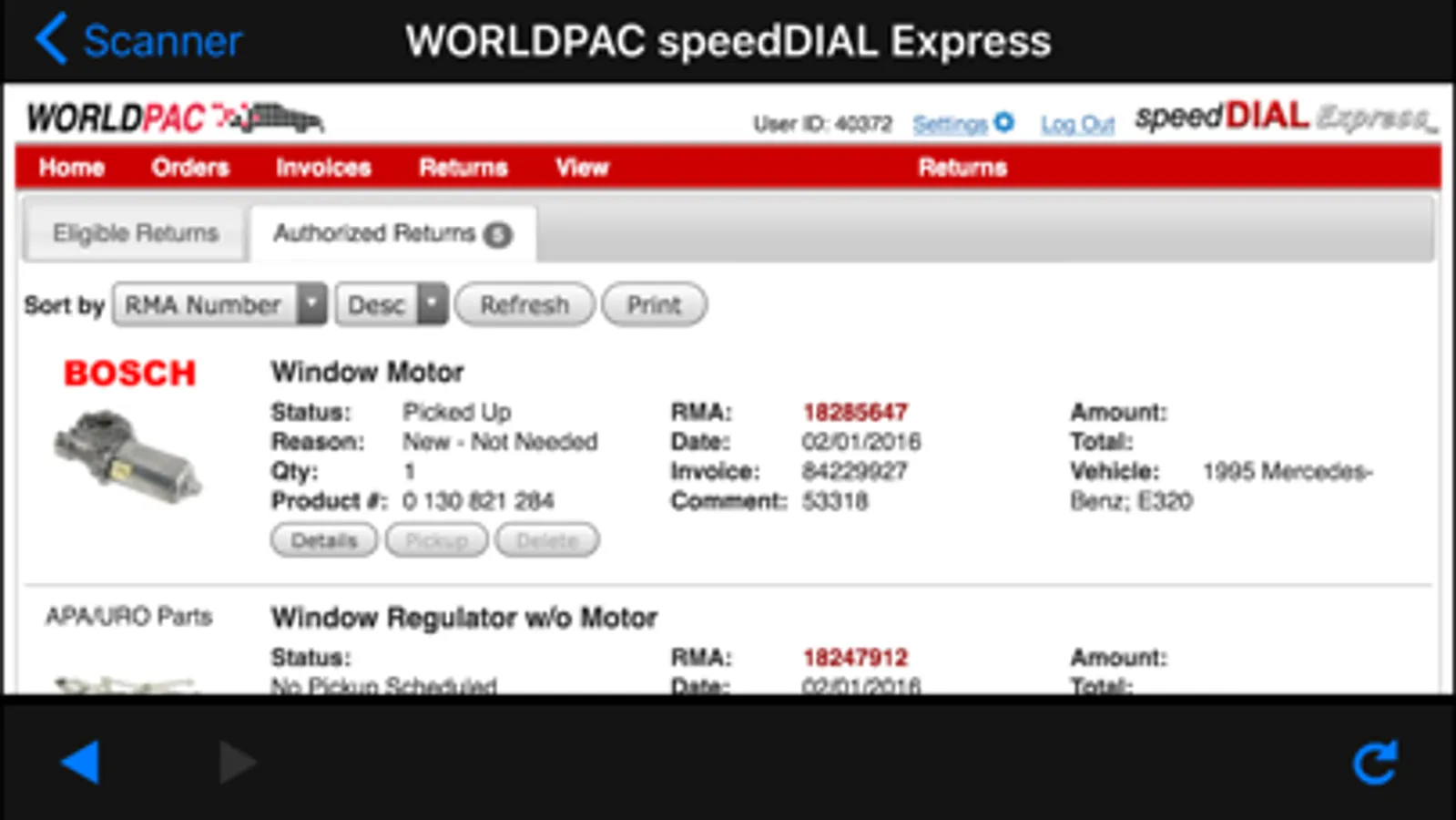Click the Print button

(x=654, y=304)
